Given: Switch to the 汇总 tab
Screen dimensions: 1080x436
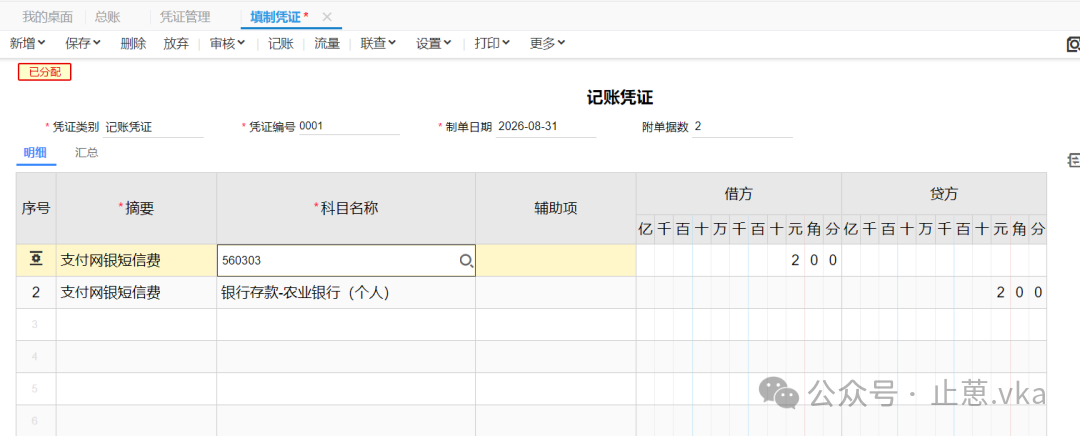Looking at the screenshot, I should point(87,153).
